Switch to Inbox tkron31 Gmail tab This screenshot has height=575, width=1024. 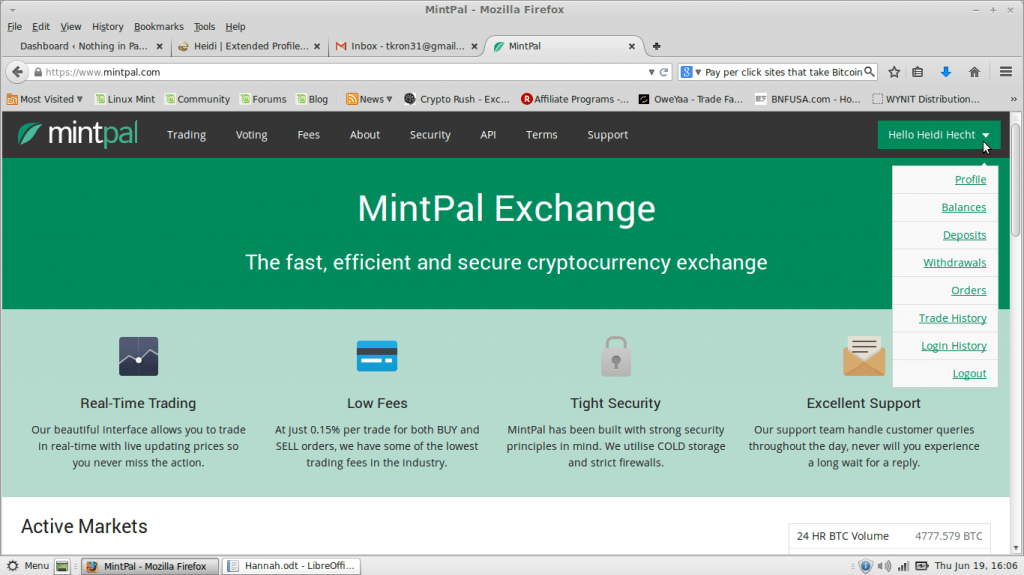(x=406, y=46)
